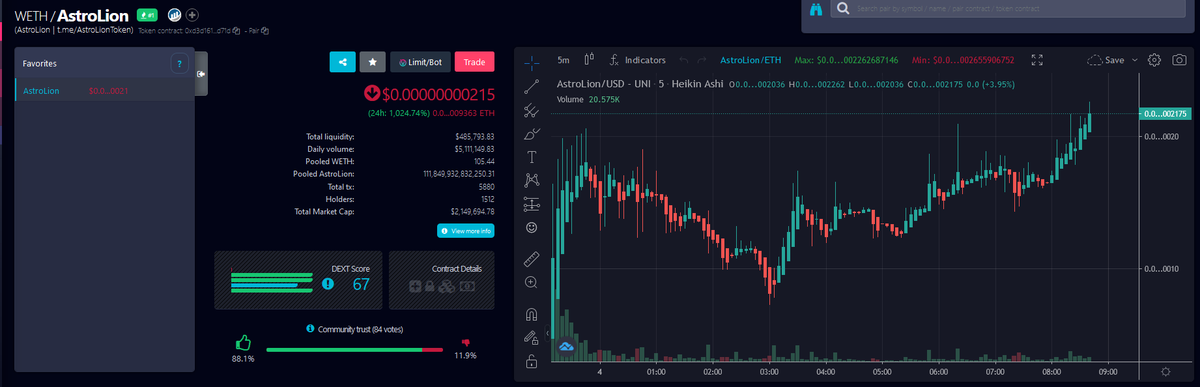
Task: Expand the Save dropdown arrow
Action: coord(1136,60)
